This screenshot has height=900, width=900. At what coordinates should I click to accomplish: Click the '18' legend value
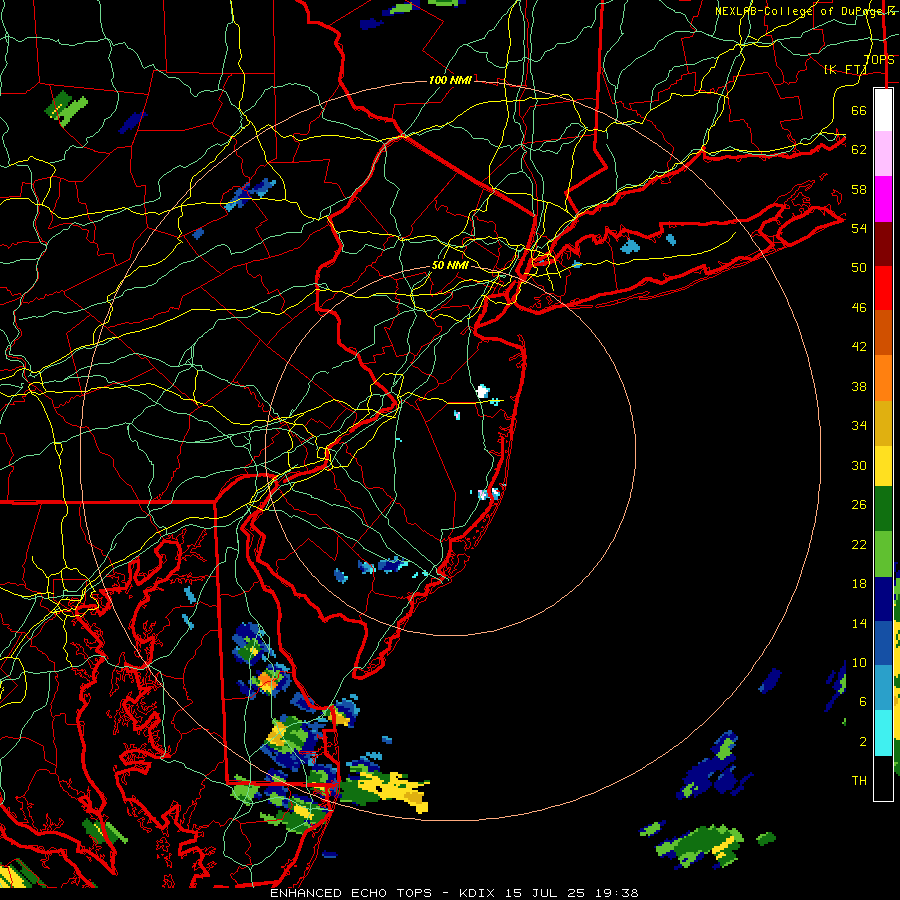859,584
